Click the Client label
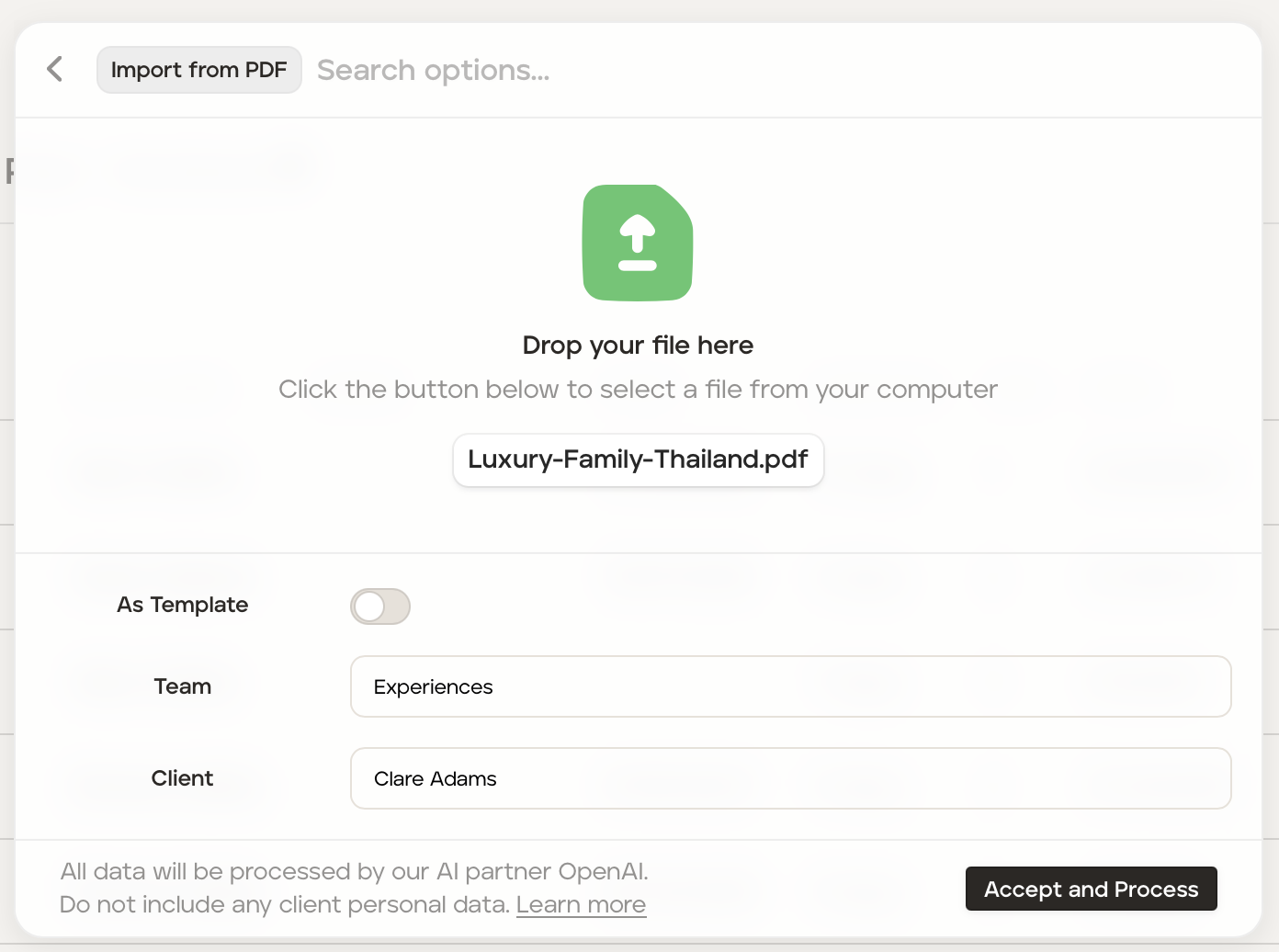1279x952 pixels. [183, 778]
